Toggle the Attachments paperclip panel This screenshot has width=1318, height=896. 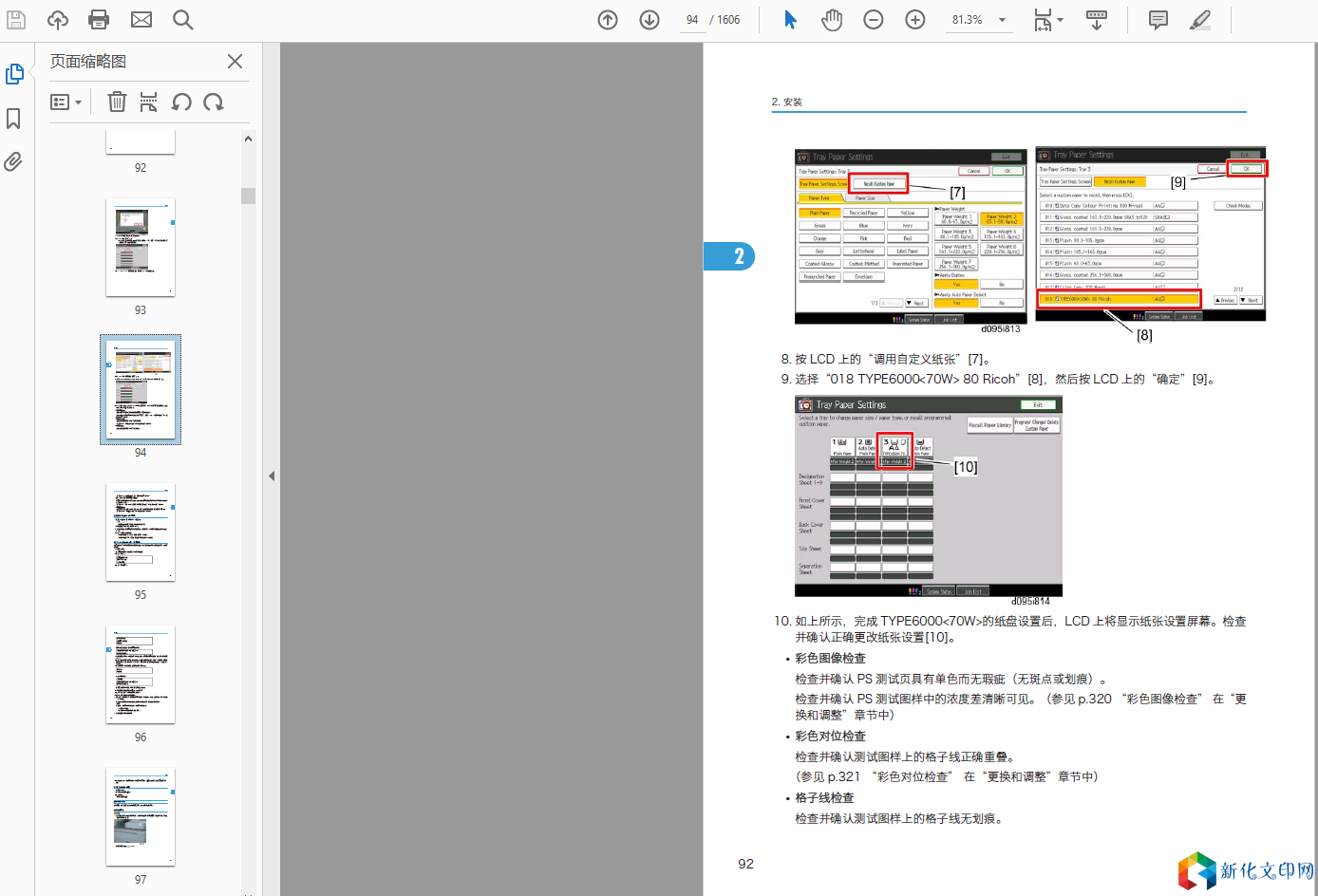click(x=13, y=161)
